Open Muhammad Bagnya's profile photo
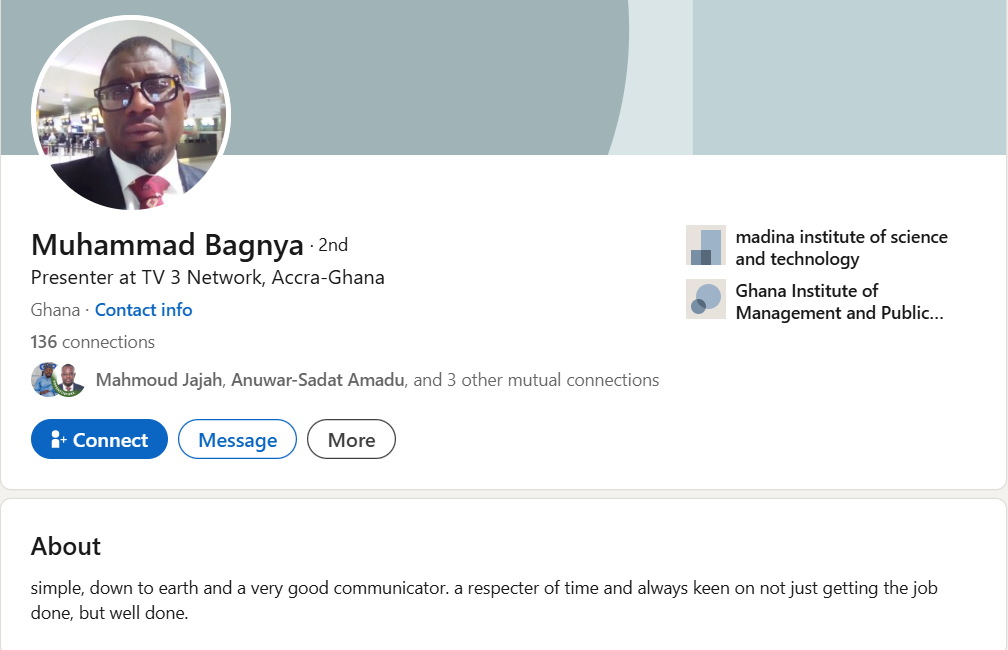The height and width of the screenshot is (650, 1008). click(x=131, y=113)
